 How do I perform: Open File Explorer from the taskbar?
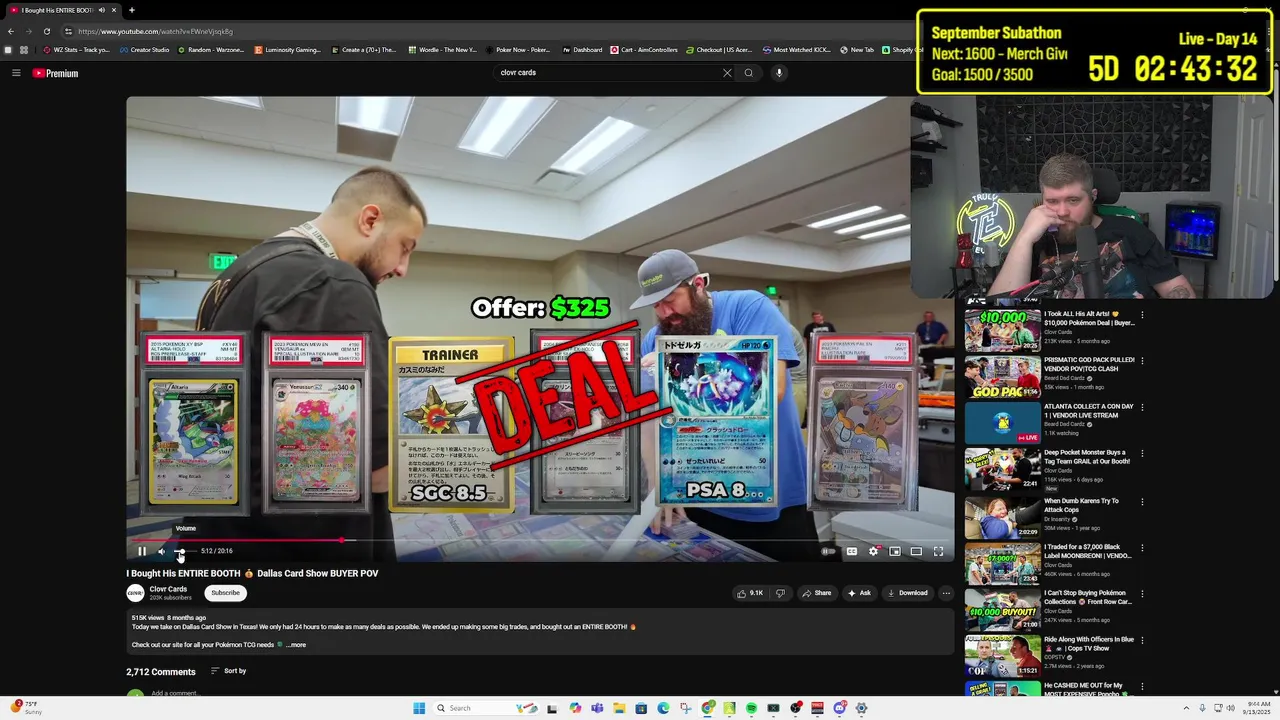coord(619,708)
